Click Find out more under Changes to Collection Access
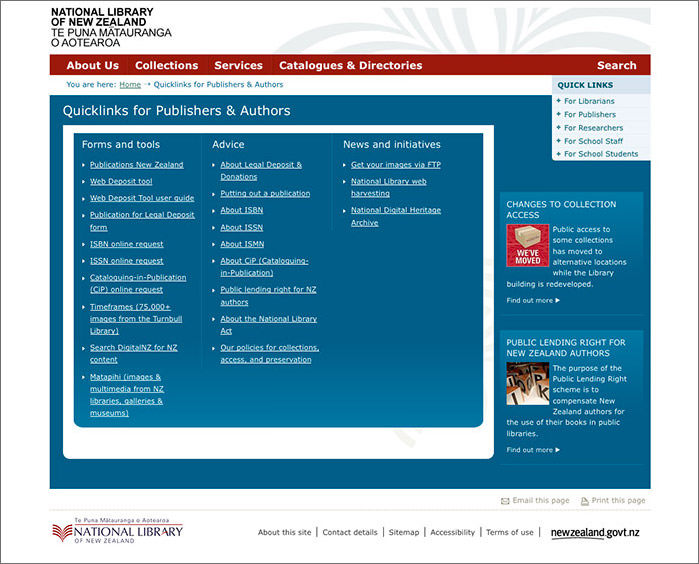This screenshot has height=564, width=699. pyautogui.click(x=533, y=301)
